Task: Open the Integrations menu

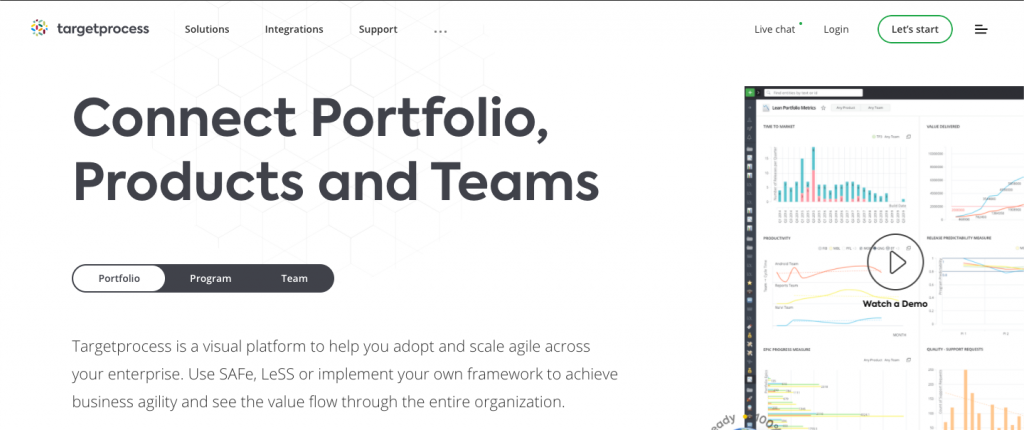Action: coord(294,29)
